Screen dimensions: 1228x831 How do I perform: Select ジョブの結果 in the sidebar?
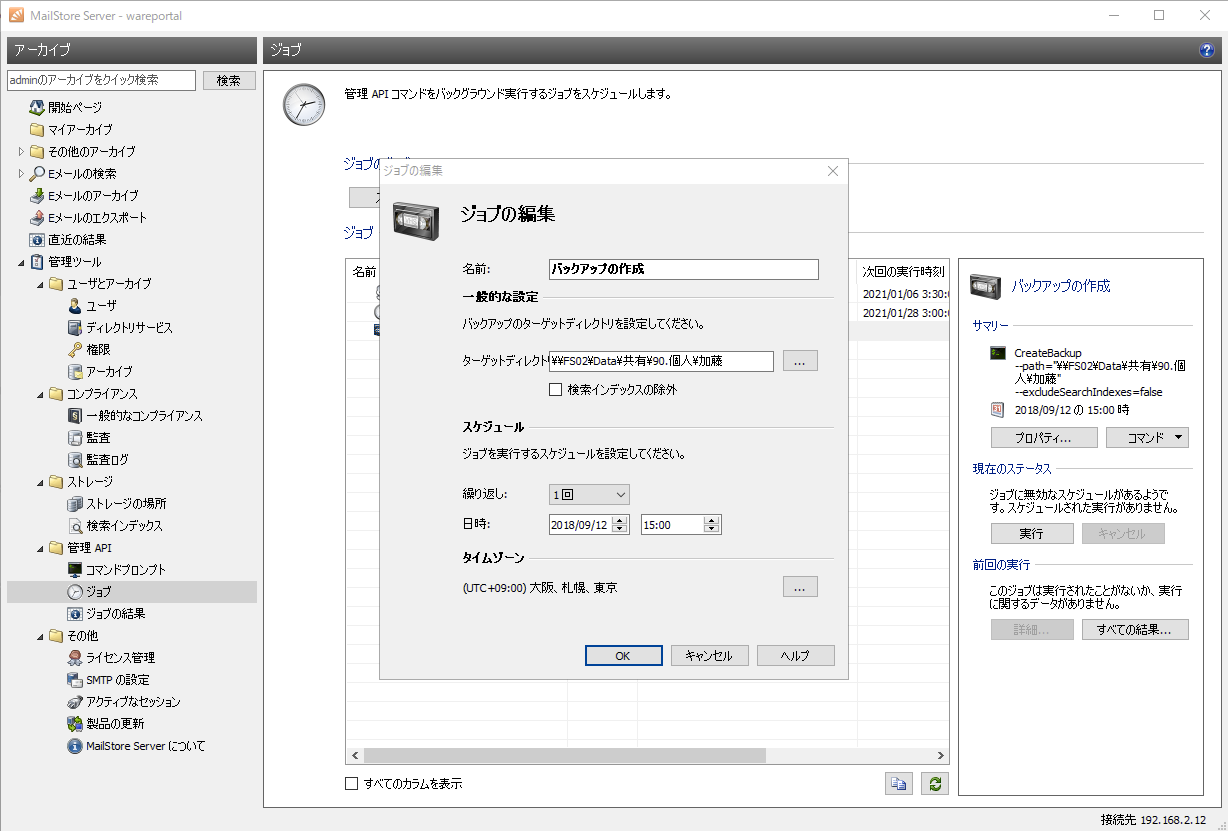click(115, 614)
